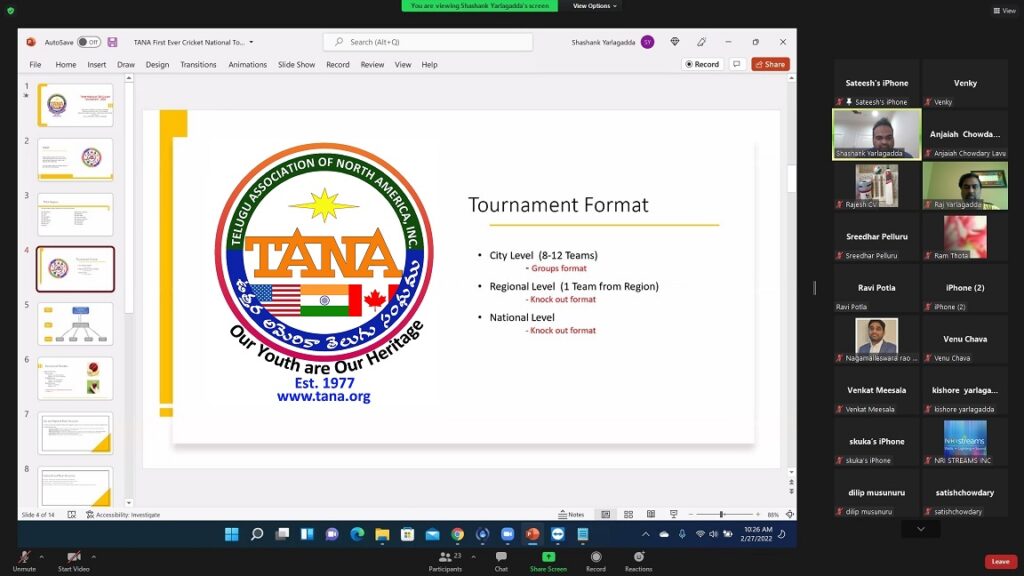Open Zoom Reactions
1024x576 pixels.
point(638,561)
